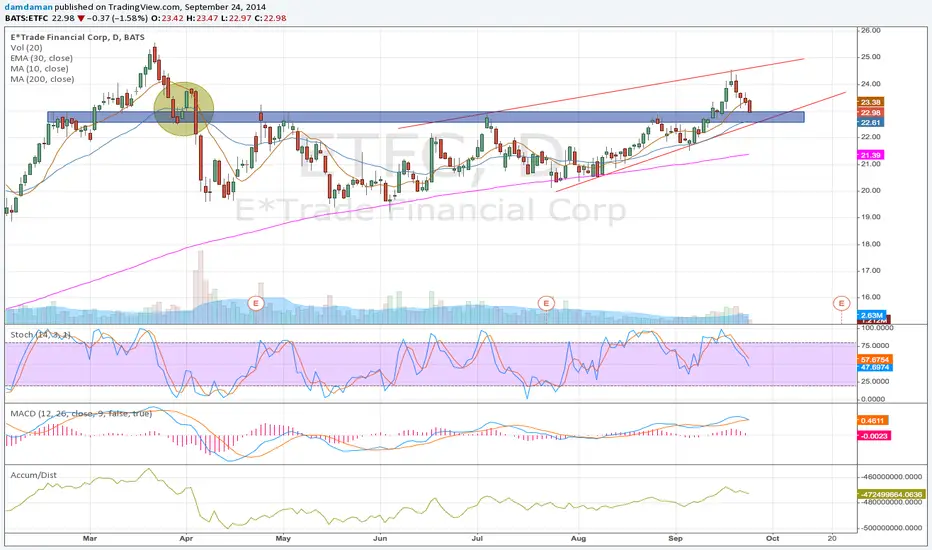Click the L:22.97 low value in header

pyautogui.click(x=236, y=18)
